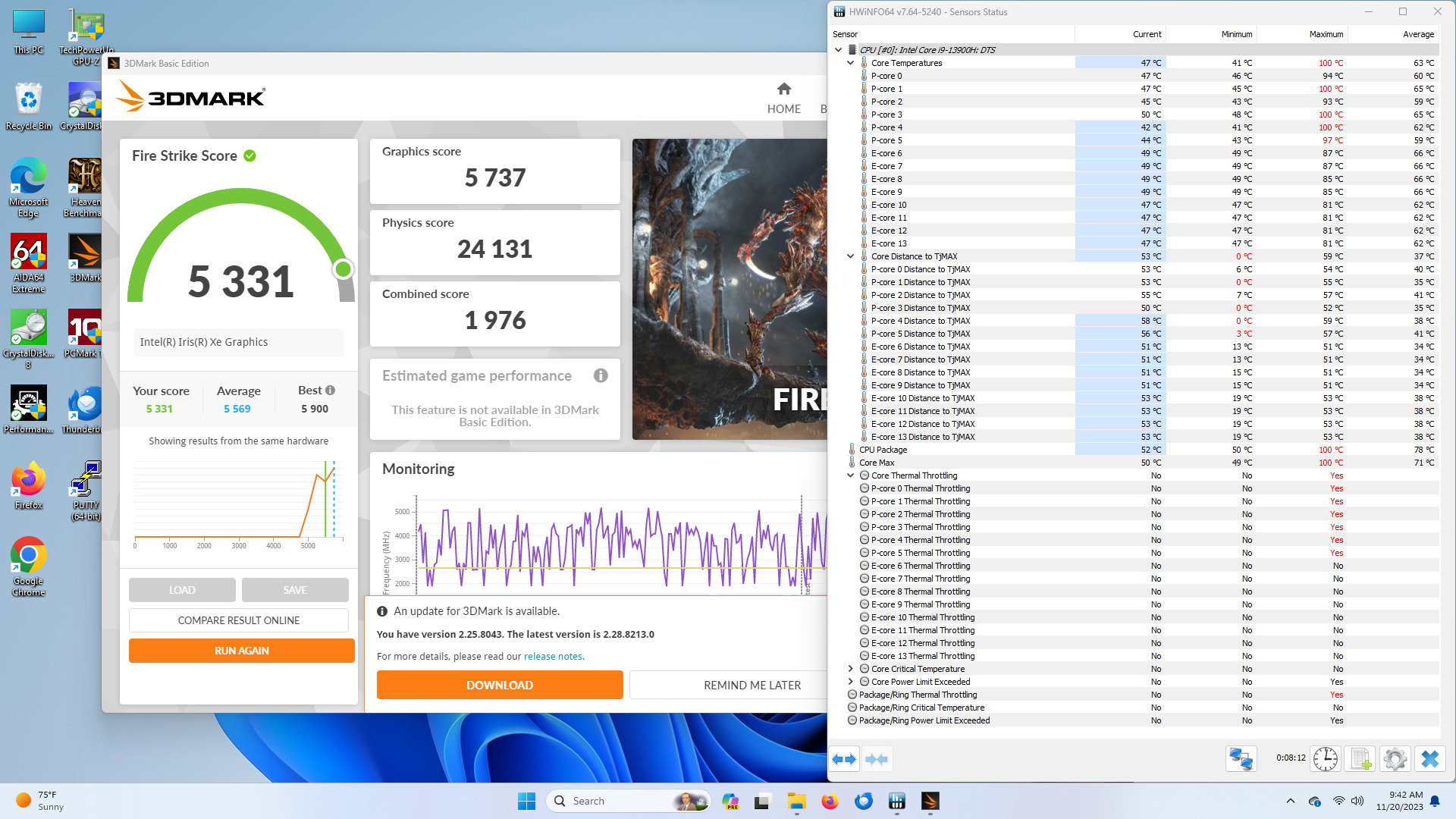Open Firefox from the taskbar
1456x819 pixels.
[830, 801]
